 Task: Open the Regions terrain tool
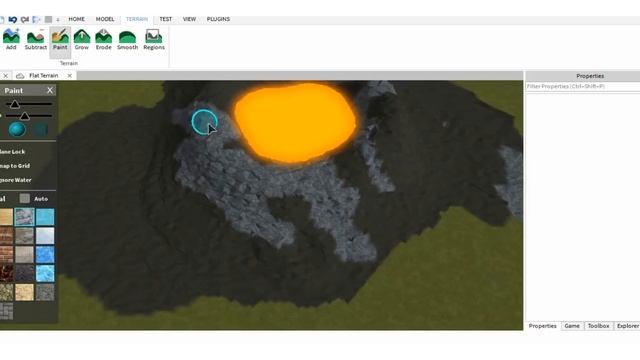coord(154,40)
